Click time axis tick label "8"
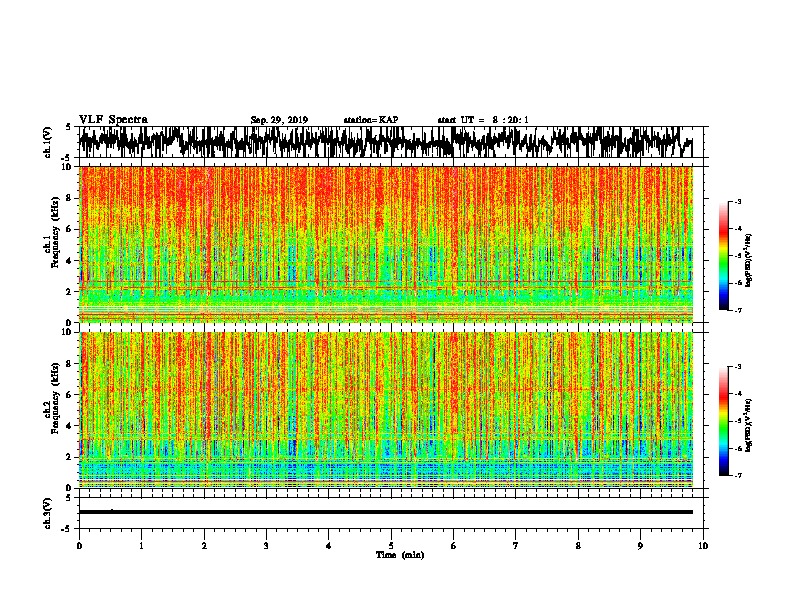The image size is (792, 612). click(578, 546)
